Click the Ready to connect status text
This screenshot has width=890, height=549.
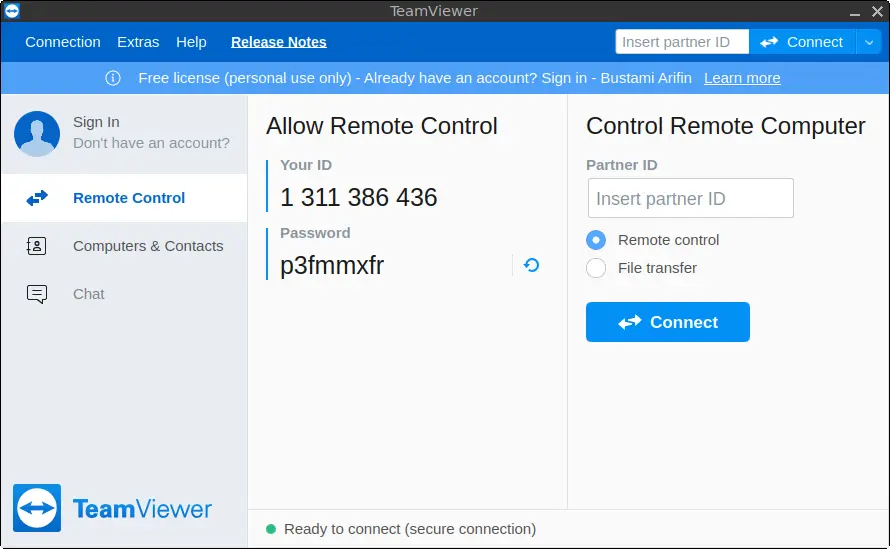pyautogui.click(x=410, y=529)
